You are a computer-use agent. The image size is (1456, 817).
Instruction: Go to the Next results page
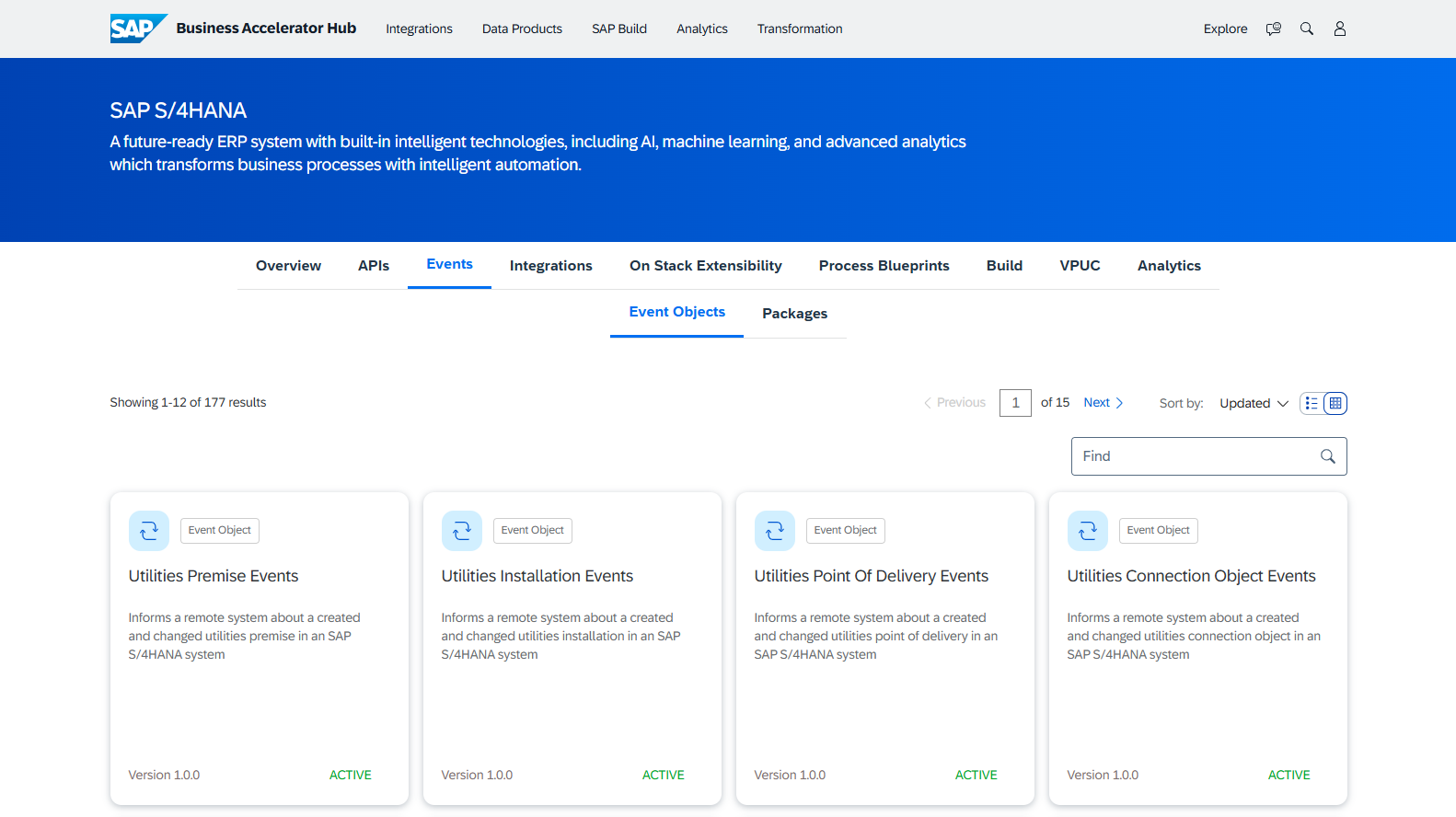coord(1104,402)
